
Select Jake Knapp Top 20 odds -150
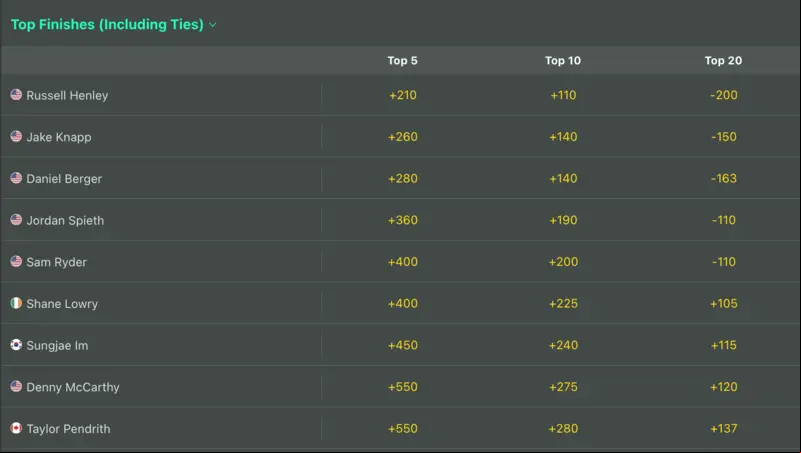(x=723, y=137)
